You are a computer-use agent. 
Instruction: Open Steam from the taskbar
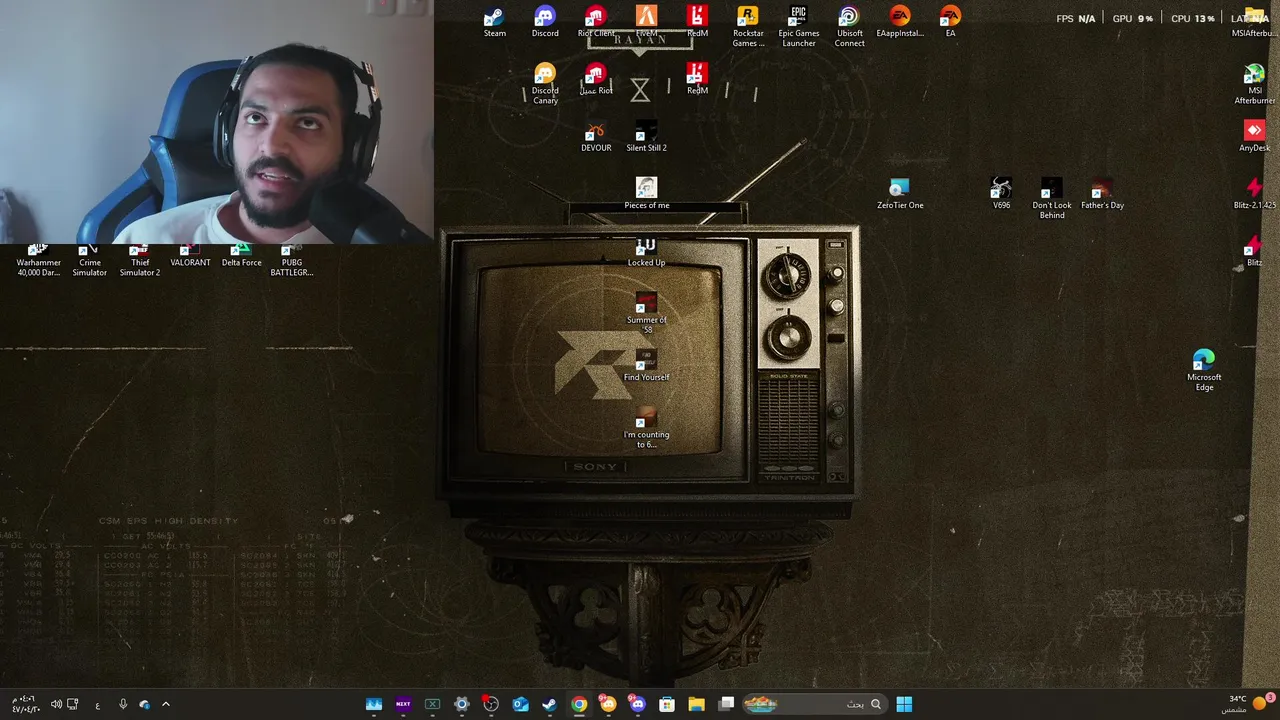point(549,704)
